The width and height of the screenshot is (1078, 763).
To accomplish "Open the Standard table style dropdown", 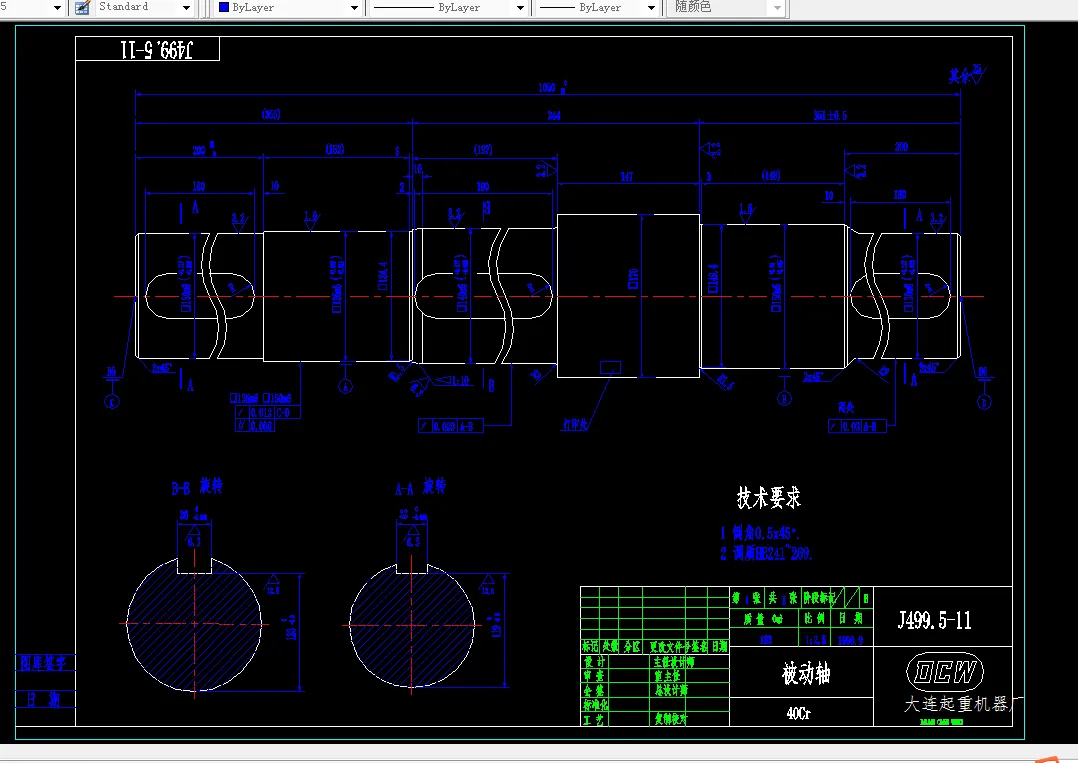I will [186, 8].
